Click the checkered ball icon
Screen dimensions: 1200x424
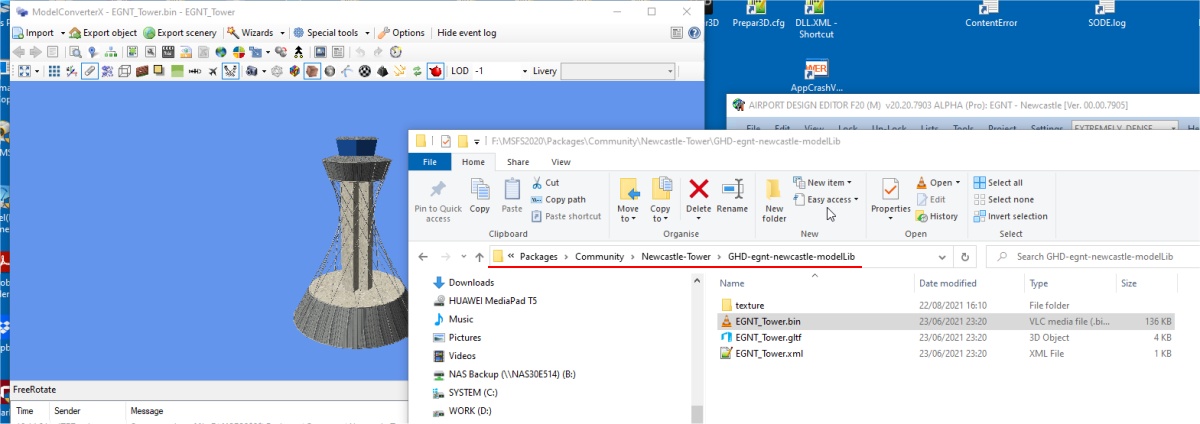click(x=365, y=71)
